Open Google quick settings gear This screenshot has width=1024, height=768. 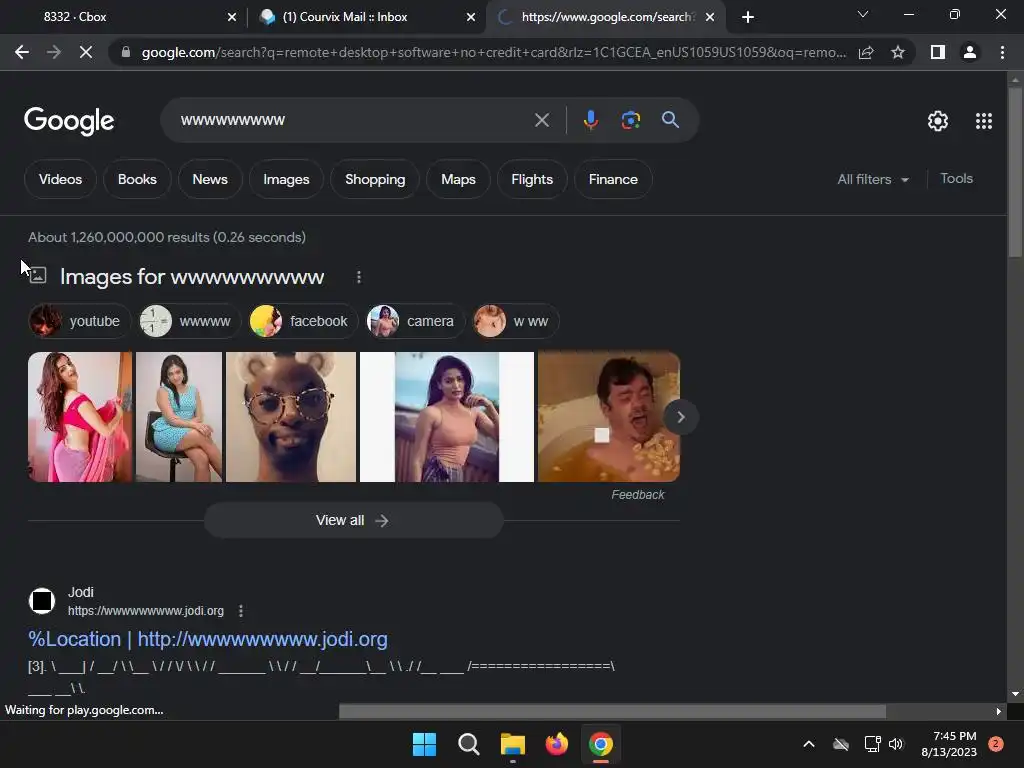(x=938, y=121)
